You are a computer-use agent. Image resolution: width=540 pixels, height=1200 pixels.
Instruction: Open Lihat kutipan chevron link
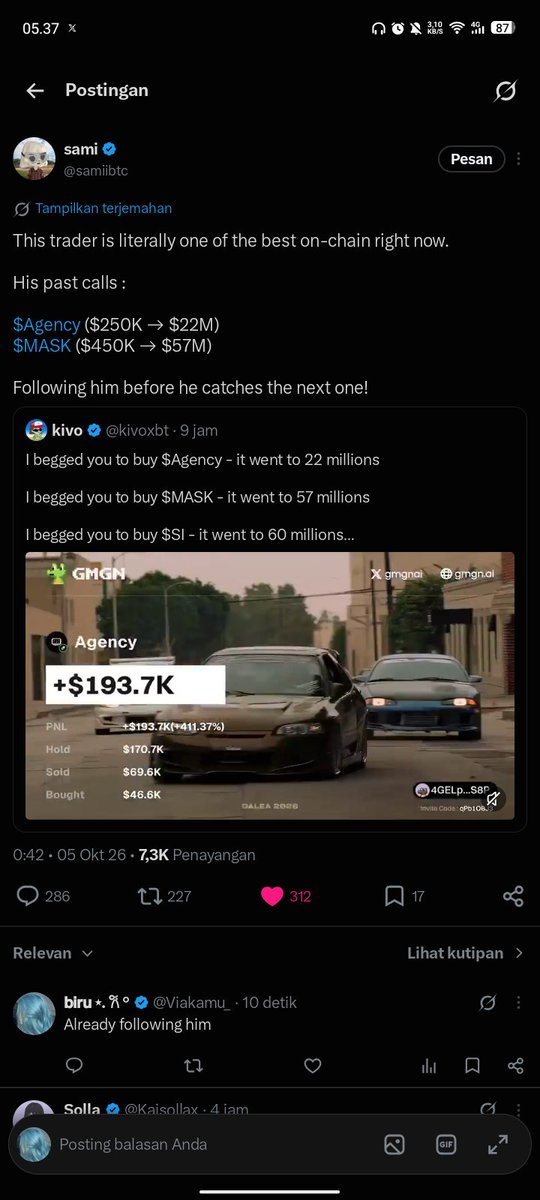click(466, 953)
